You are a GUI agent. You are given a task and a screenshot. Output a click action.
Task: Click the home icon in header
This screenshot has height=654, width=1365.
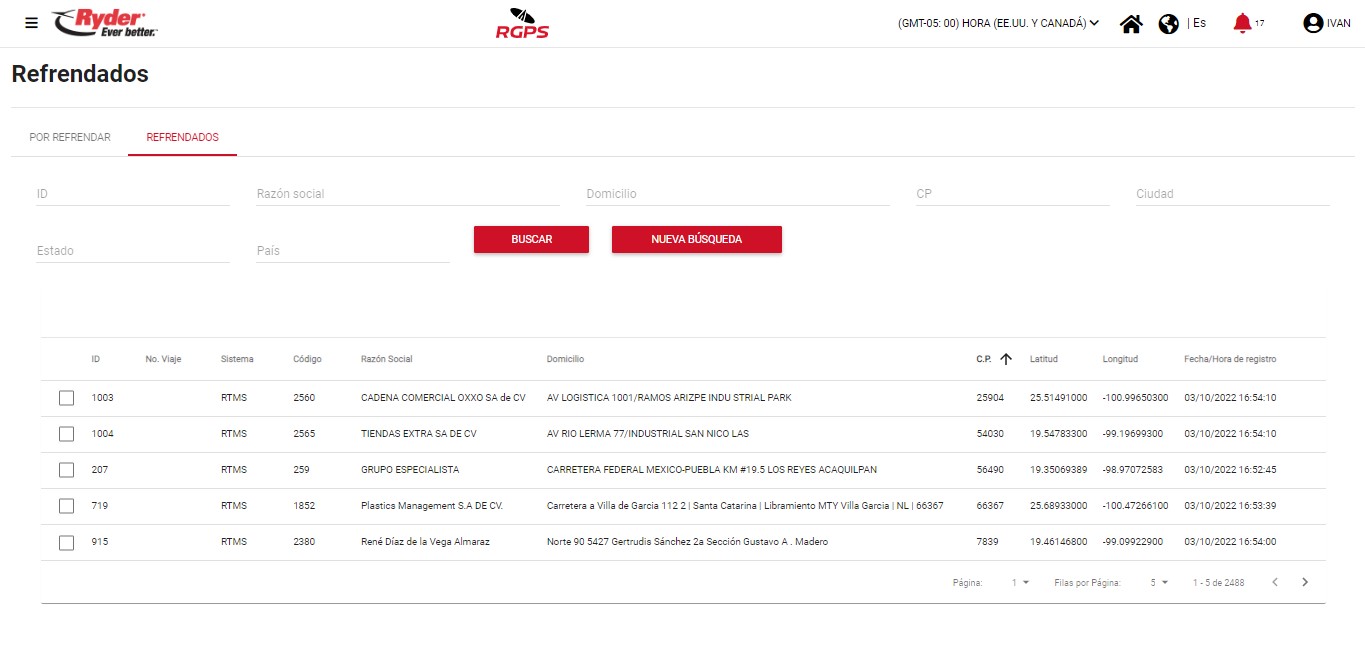point(1131,24)
